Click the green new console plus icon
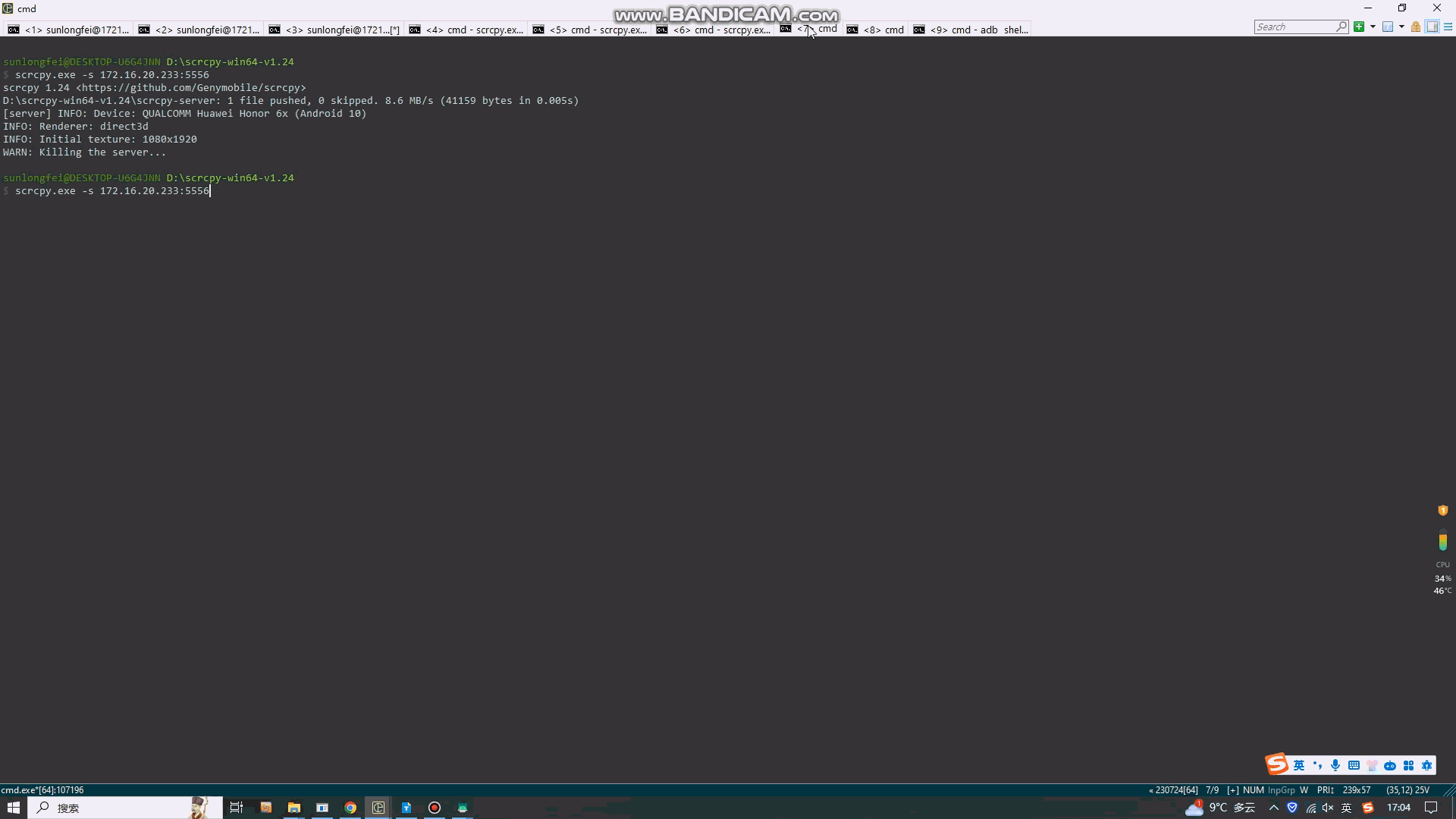This screenshot has height=819, width=1456. [x=1359, y=27]
